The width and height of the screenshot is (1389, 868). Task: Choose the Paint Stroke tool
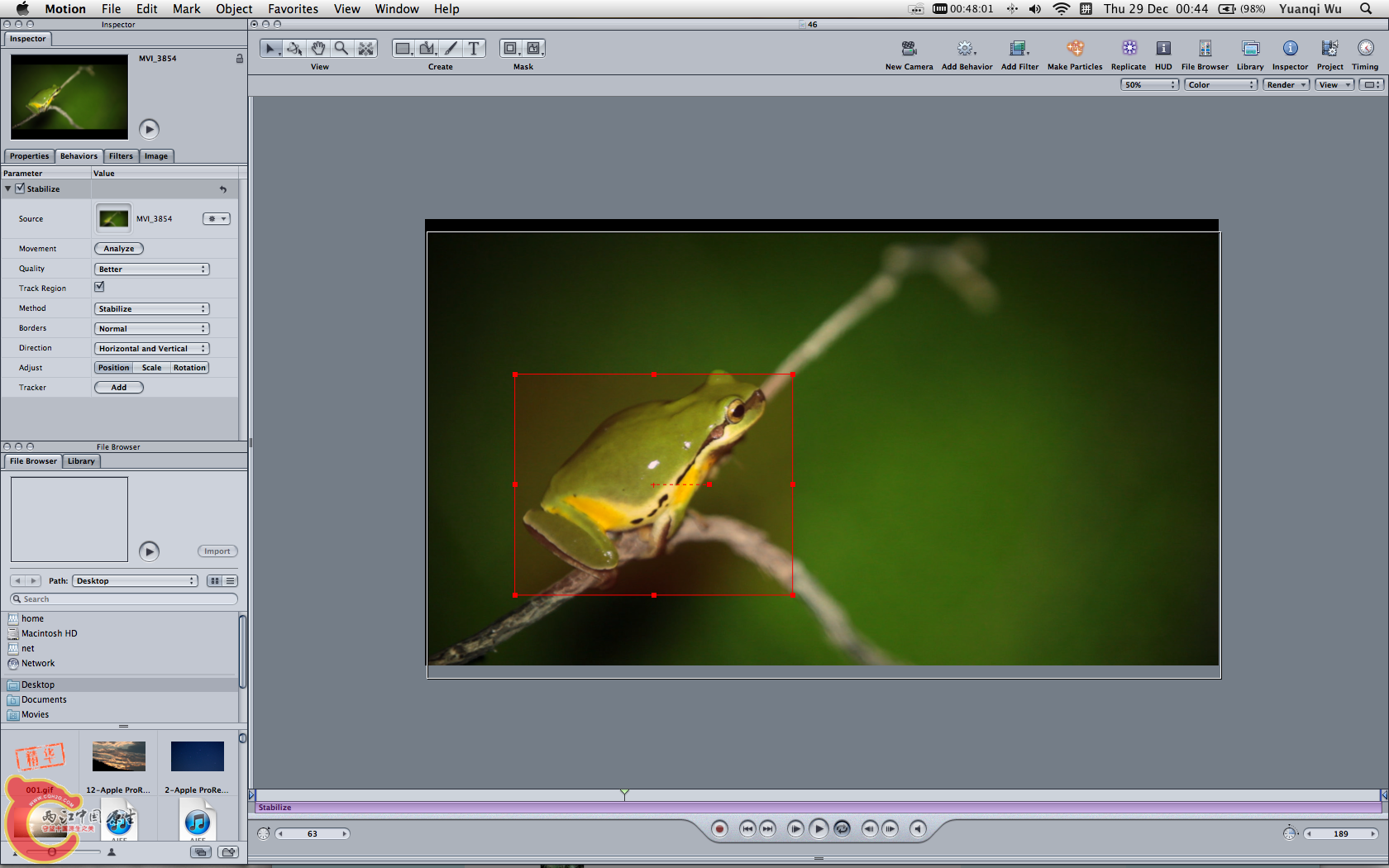coord(451,49)
